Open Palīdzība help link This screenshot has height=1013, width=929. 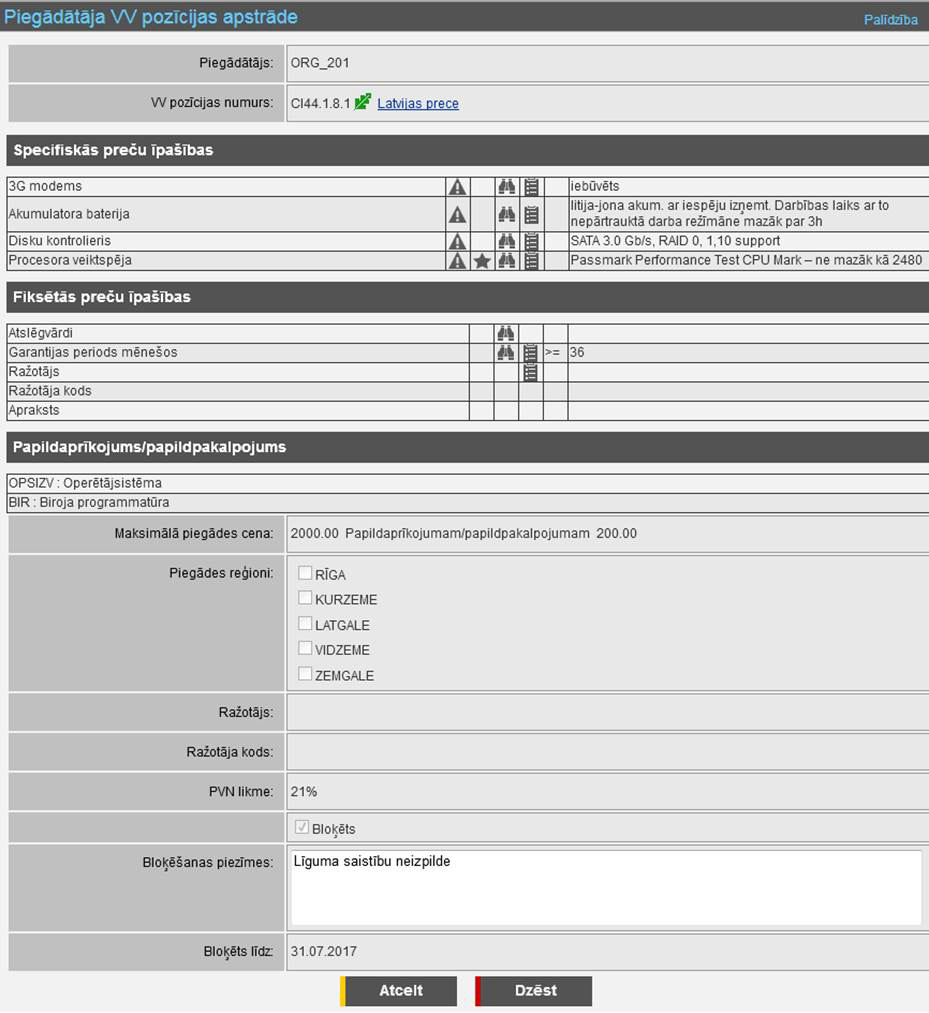890,19
